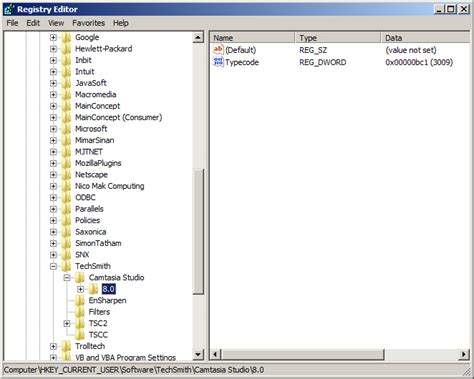Sort values by Data column header

pos(425,38)
